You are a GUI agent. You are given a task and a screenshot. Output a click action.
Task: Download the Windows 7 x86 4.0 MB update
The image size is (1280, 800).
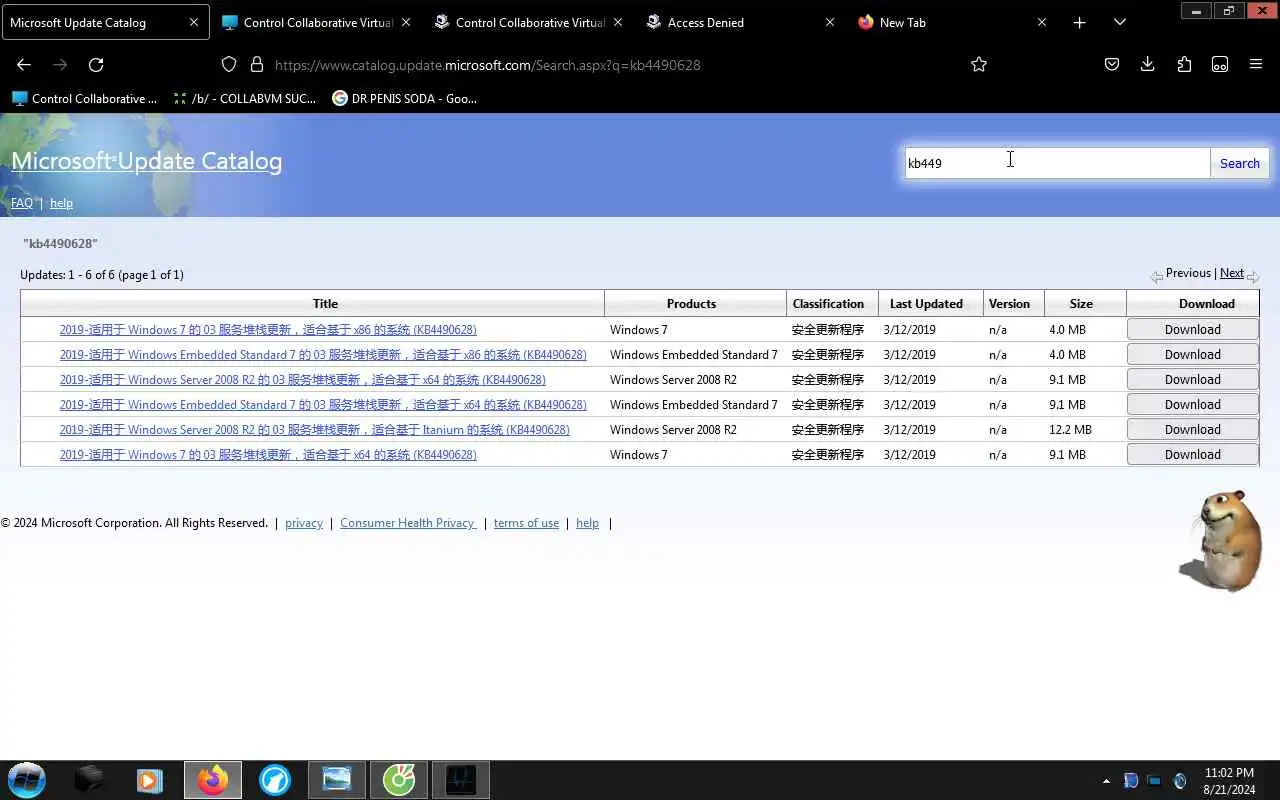tap(1192, 329)
